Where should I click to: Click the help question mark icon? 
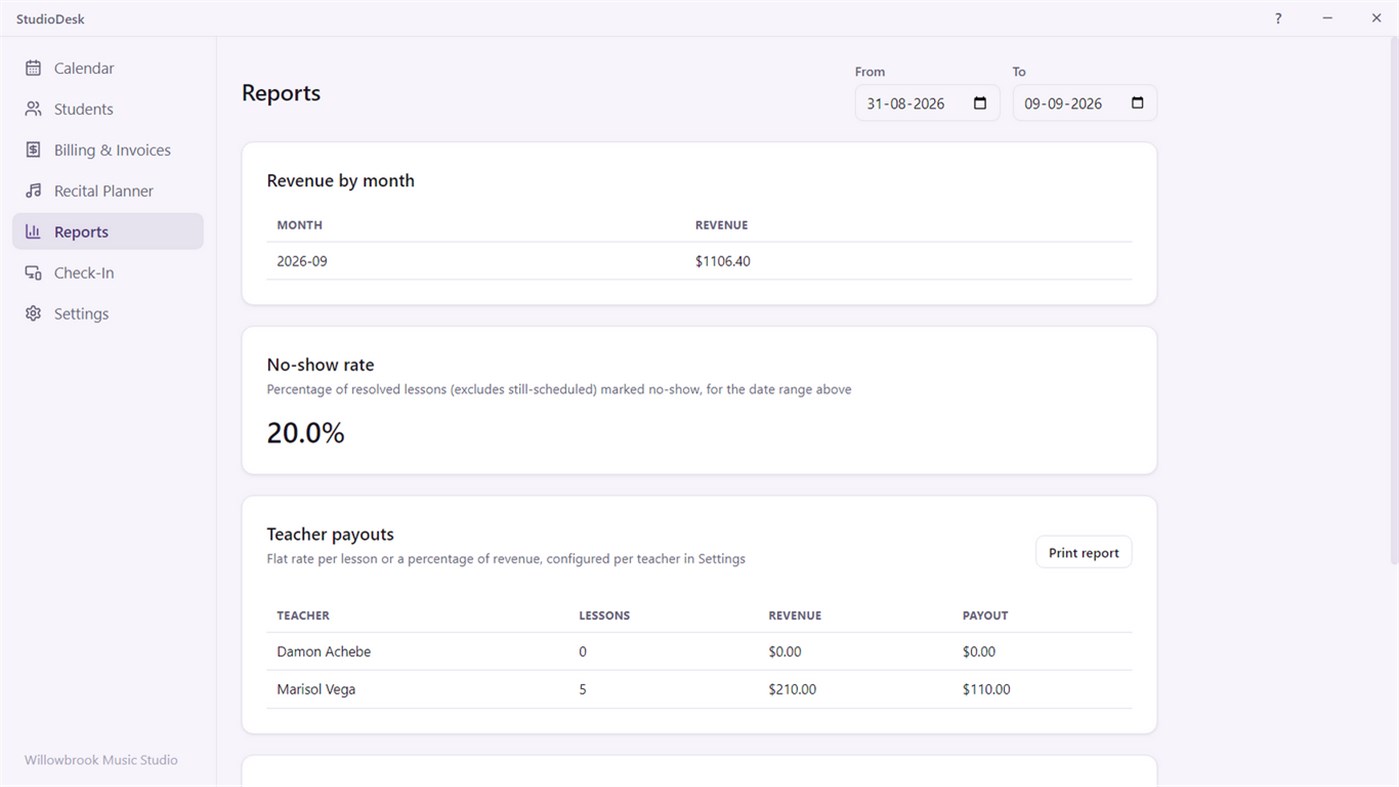tap(1278, 19)
